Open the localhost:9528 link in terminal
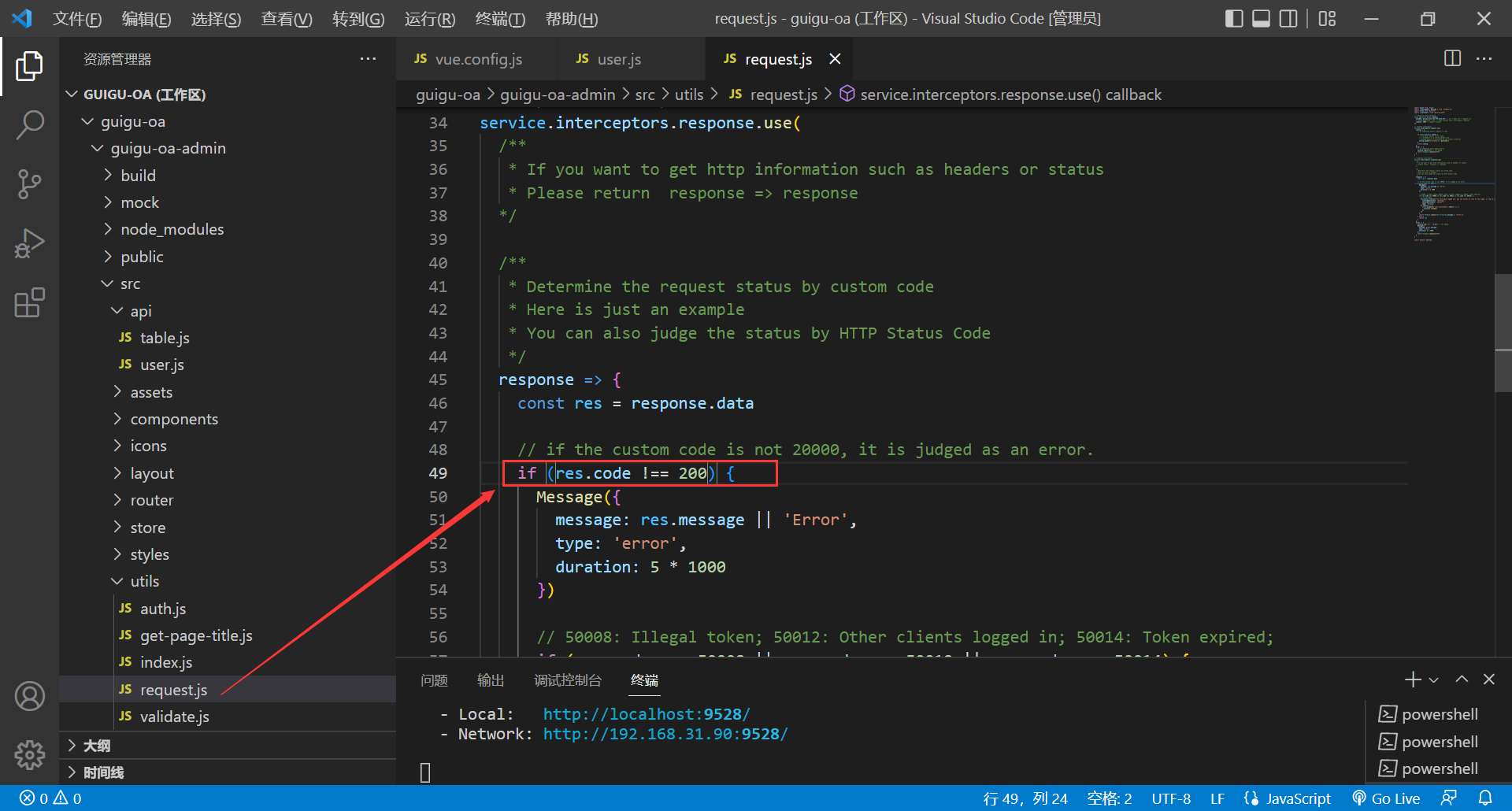The width and height of the screenshot is (1512, 811). tap(646, 714)
